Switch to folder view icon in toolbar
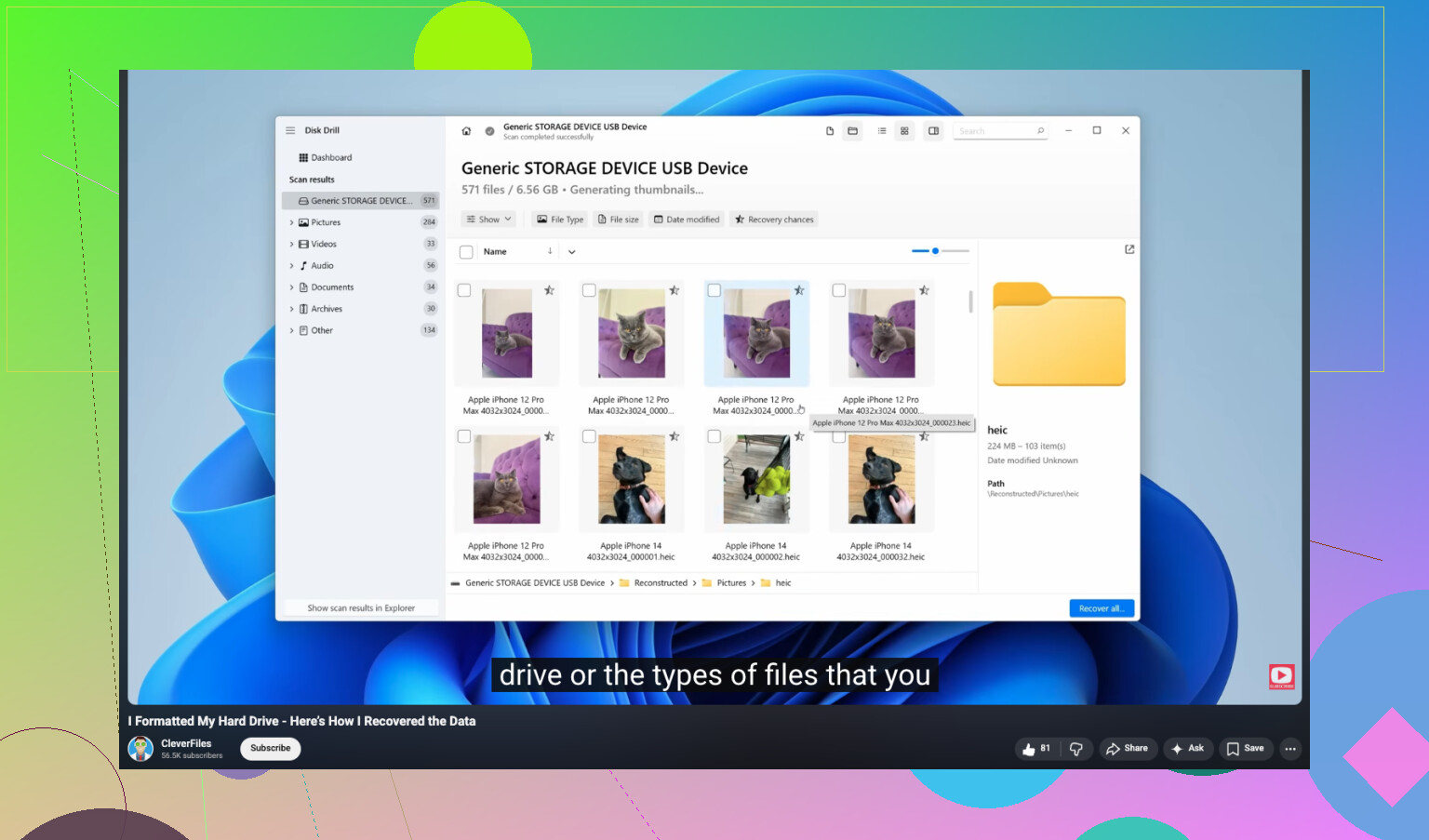This screenshot has height=840, width=1429. click(852, 131)
